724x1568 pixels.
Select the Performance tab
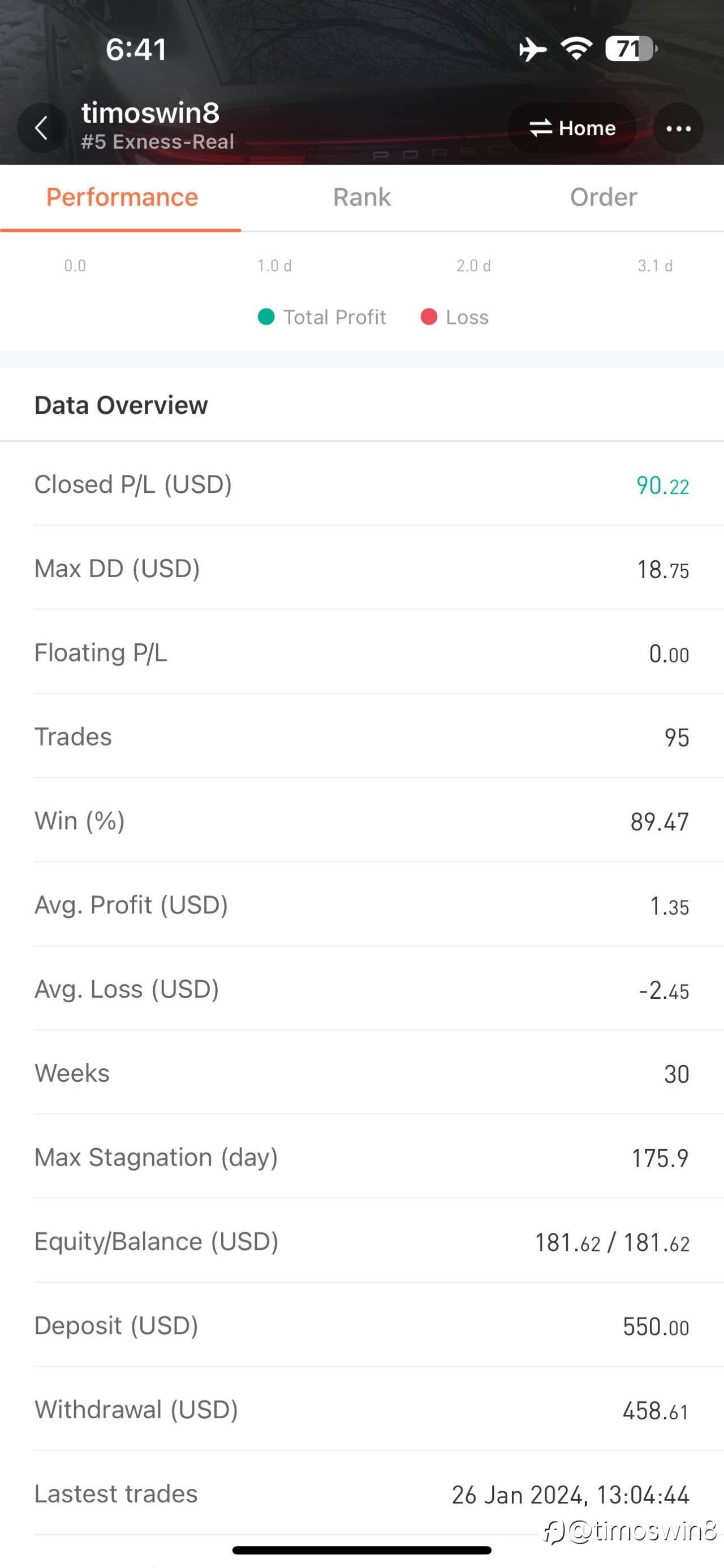pyautogui.click(x=122, y=197)
